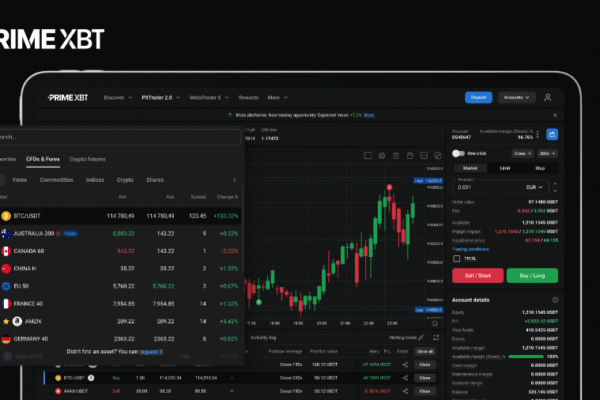Open the Cross margin mode selector
This screenshot has width=600, height=400.
522,153
